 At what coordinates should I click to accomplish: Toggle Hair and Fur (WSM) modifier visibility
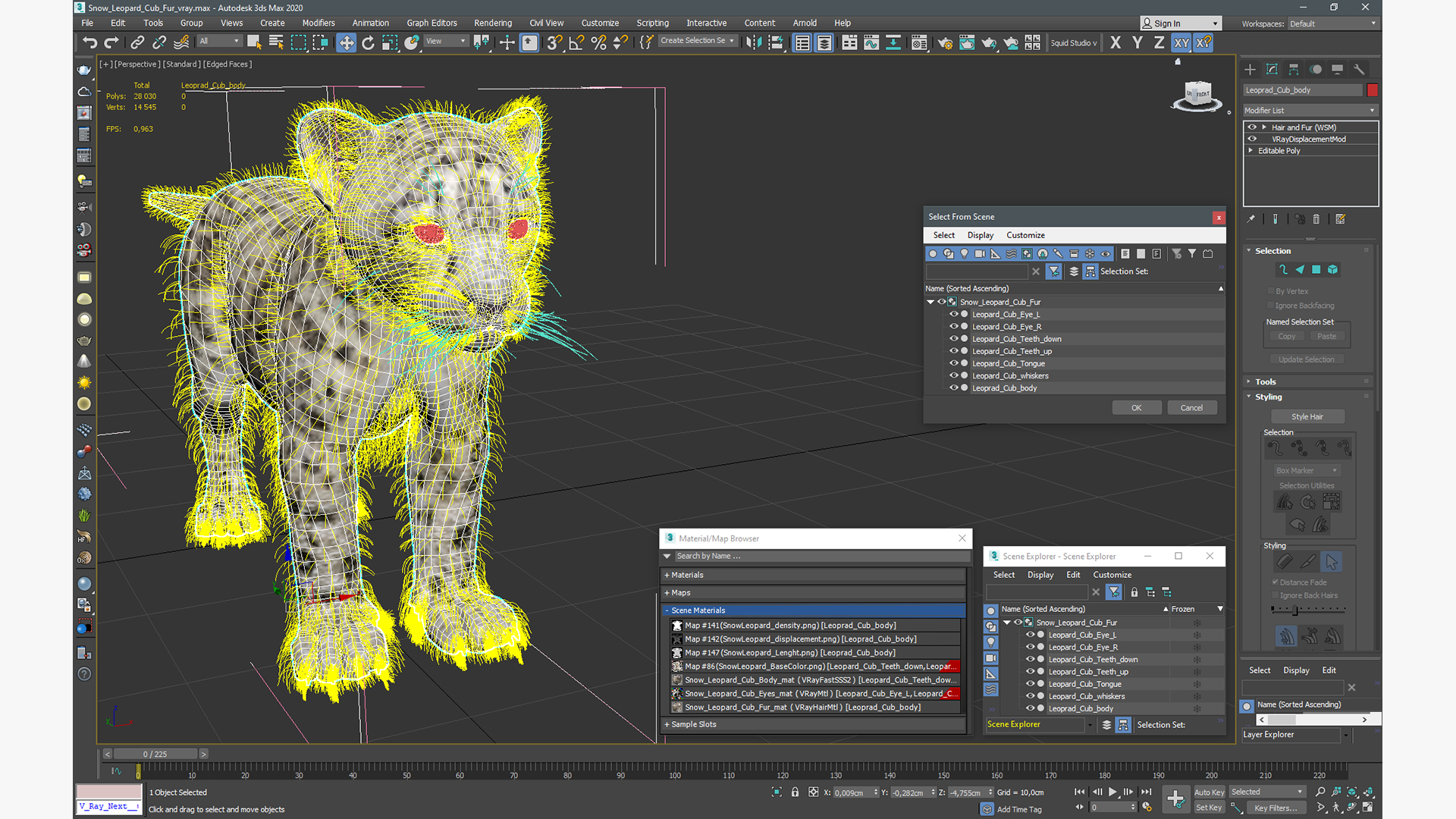click(1252, 127)
